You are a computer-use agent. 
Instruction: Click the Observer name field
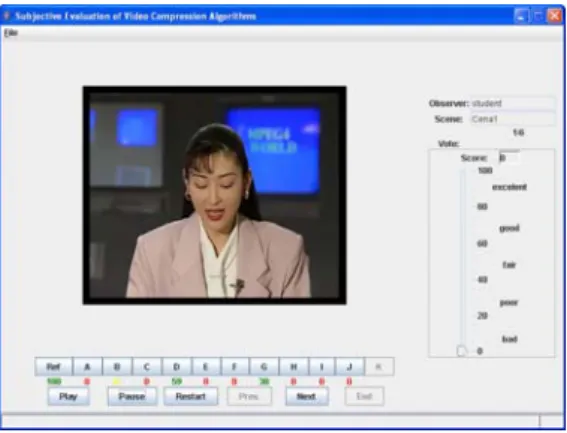pyautogui.click(x=513, y=103)
